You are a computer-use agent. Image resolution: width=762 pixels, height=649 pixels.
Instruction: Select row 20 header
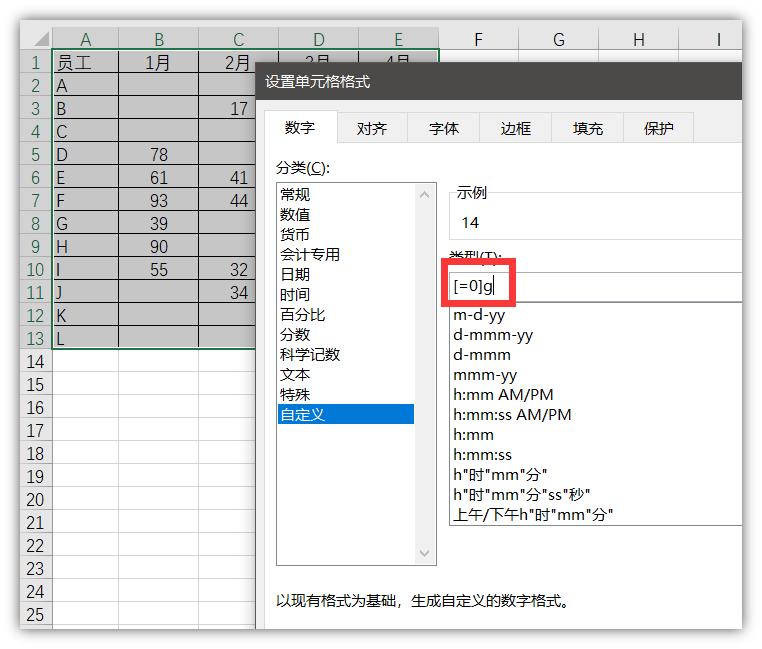pyautogui.click(x=36, y=500)
